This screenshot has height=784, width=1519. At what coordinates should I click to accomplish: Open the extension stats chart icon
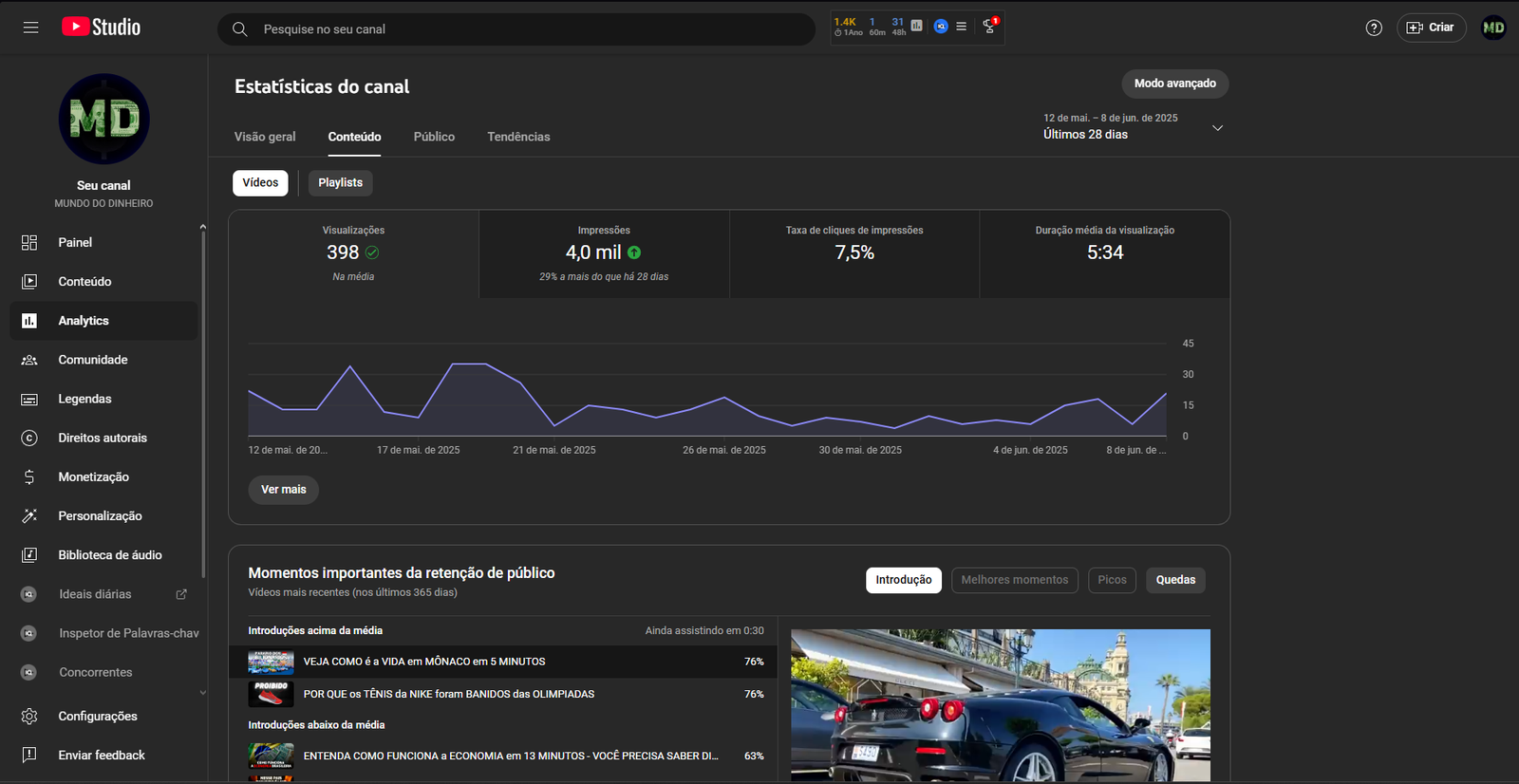(x=916, y=27)
